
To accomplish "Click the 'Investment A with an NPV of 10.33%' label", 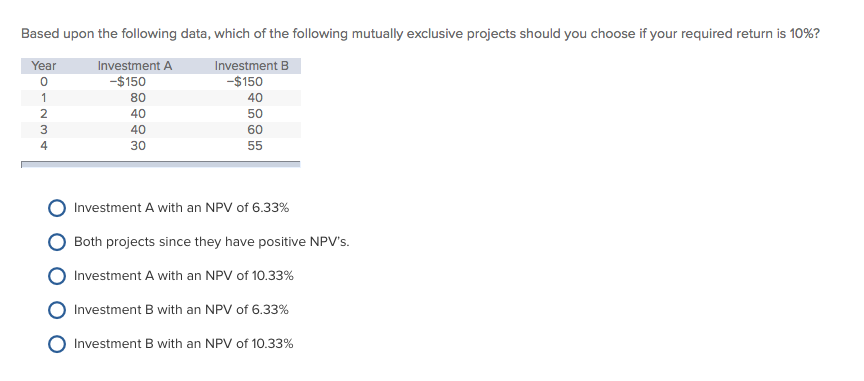I will click(x=183, y=276).
